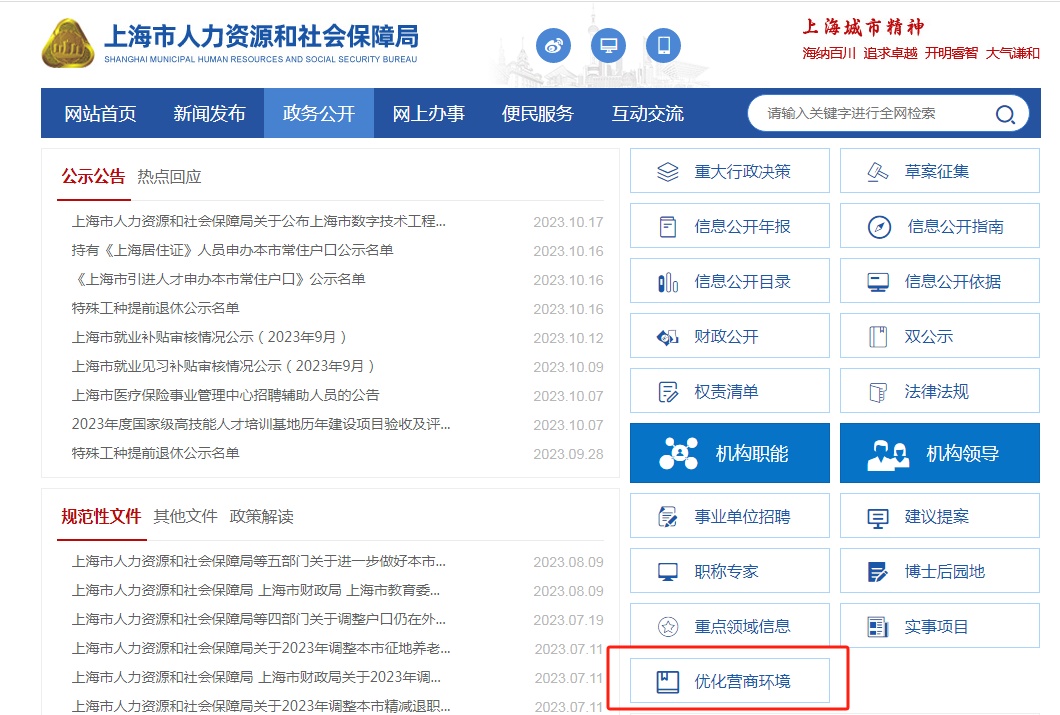The width and height of the screenshot is (1060, 715).
Task: Open the 机构职能 blue button
Action: point(729,453)
